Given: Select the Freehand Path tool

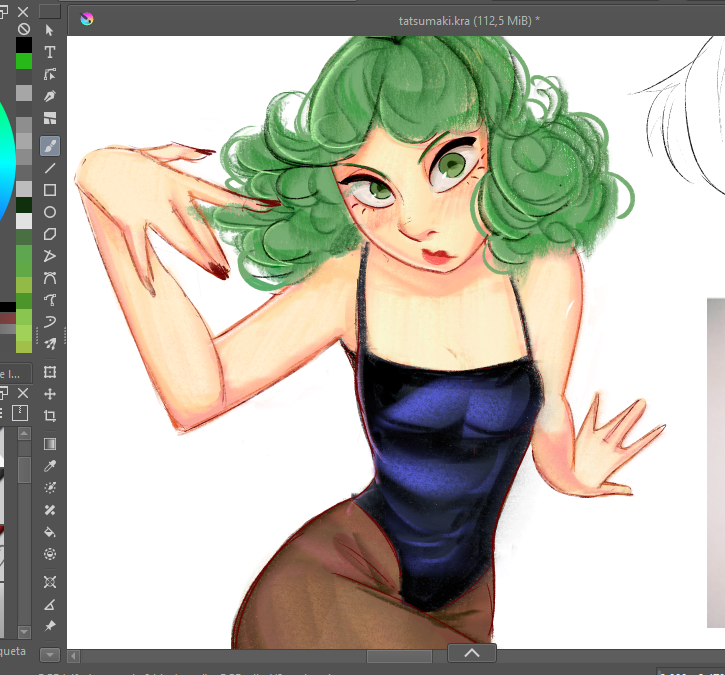Looking at the screenshot, I should click(x=49, y=300).
